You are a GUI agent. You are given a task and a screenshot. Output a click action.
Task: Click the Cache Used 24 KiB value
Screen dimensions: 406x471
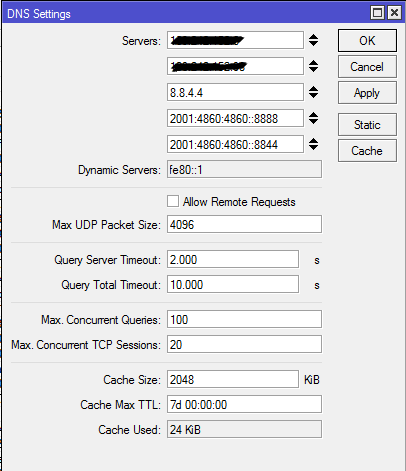[x=244, y=429]
